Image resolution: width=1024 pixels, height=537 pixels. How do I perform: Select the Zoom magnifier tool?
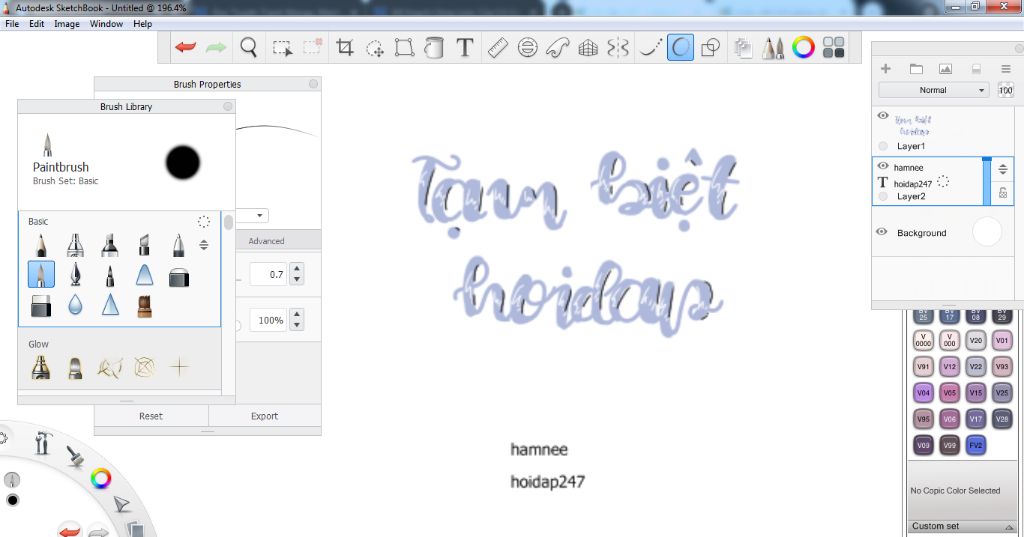(248, 48)
